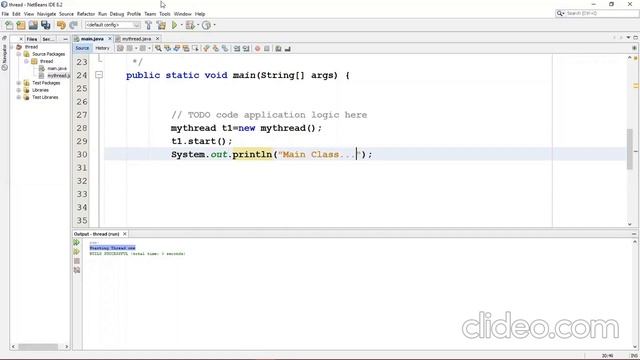Switch to mythread.java editor tab

pyautogui.click(x=136, y=39)
